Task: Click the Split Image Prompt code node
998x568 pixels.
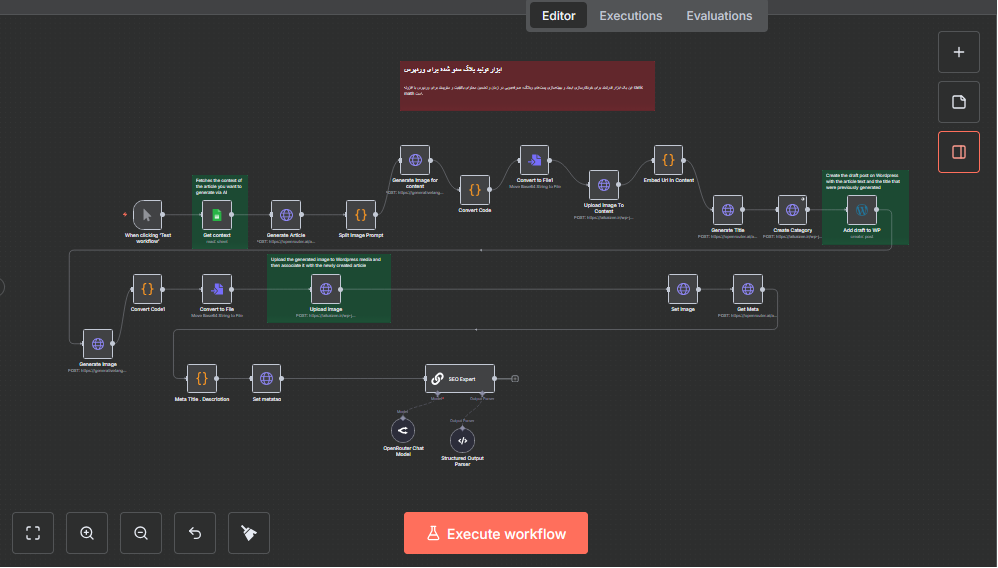Action: pos(360,214)
